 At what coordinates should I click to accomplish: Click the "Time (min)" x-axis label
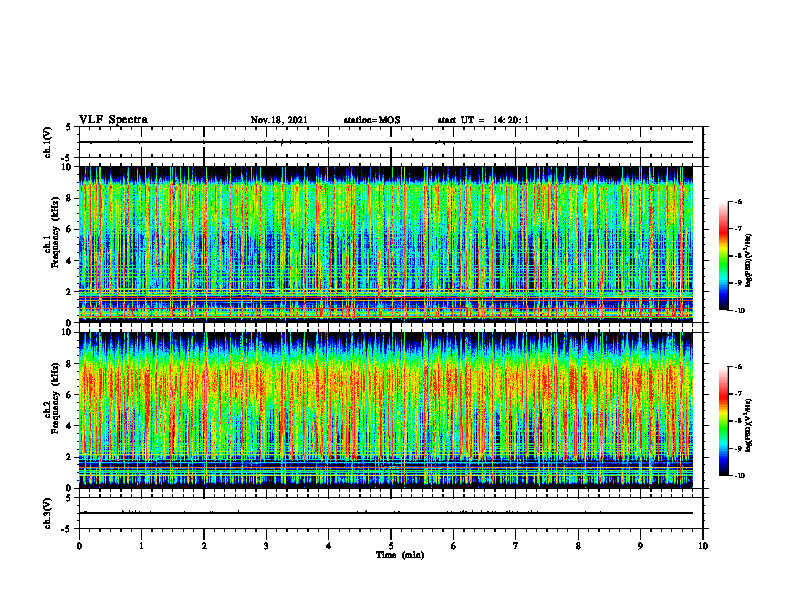pyautogui.click(x=400, y=555)
